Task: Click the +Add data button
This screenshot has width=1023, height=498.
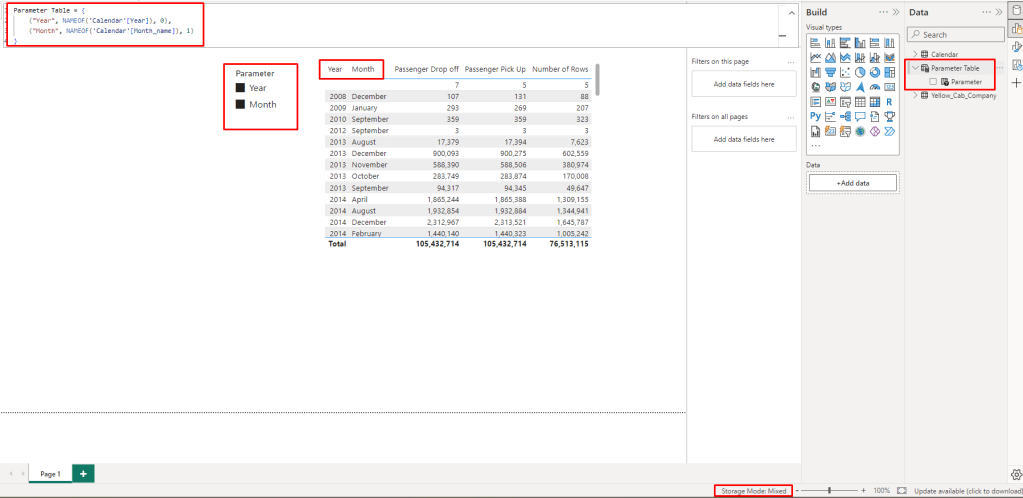Action: [852, 183]
